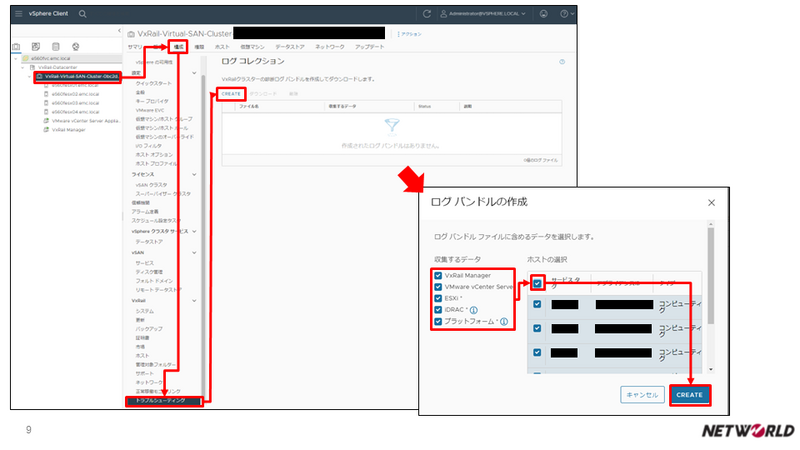Open the ホスト tab
Image resolution: width=800 pixels, height=450 pixels.
[222, 47]
